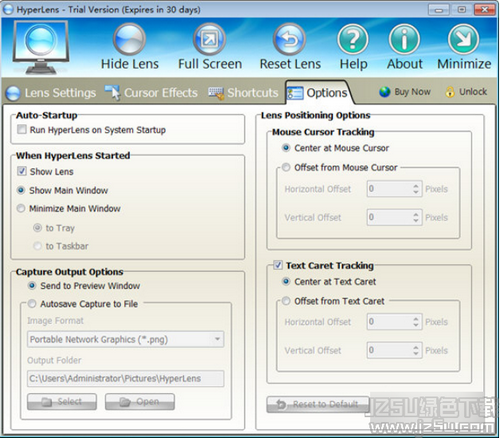Image resolution: width=500 pixels, height=438 pixels.
Task: Switch to the Cursor Effects tab
Action: tap(151, 93)
